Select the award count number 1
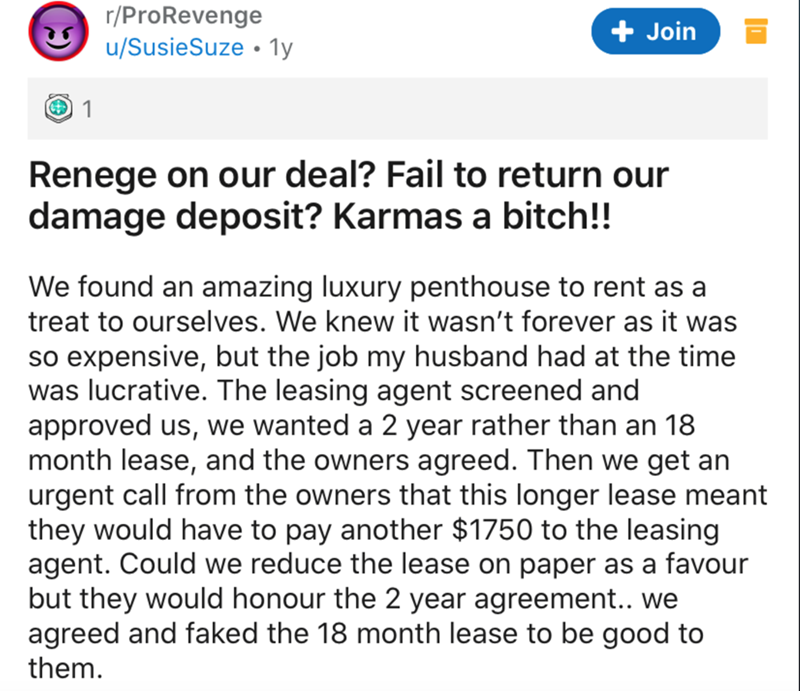This screenshot has width=800, height=691. point(87,109)
